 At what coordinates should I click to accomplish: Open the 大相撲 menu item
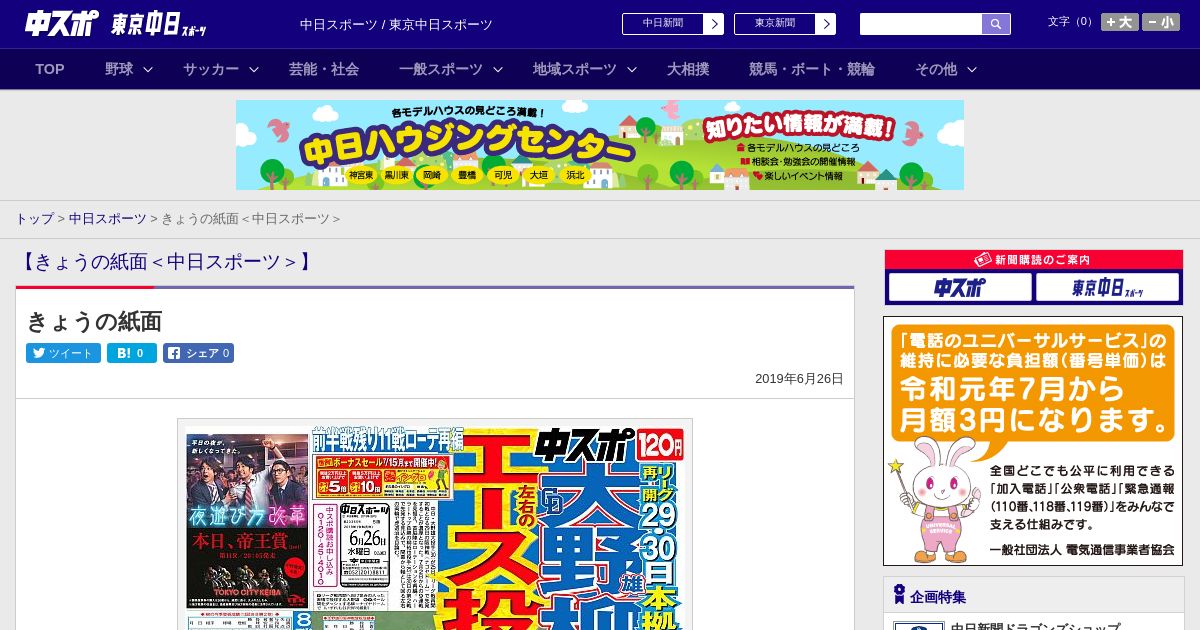point(688,69)
